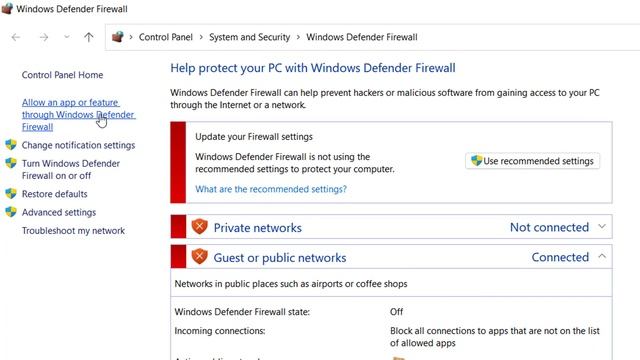Click shield icon beside Restore defaults
Viewport: 640px width, 360px height.
(11, 193)
